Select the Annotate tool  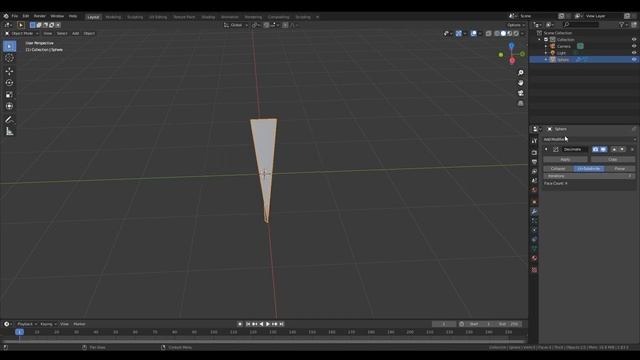pyautogui.click(x=9, y=120)
